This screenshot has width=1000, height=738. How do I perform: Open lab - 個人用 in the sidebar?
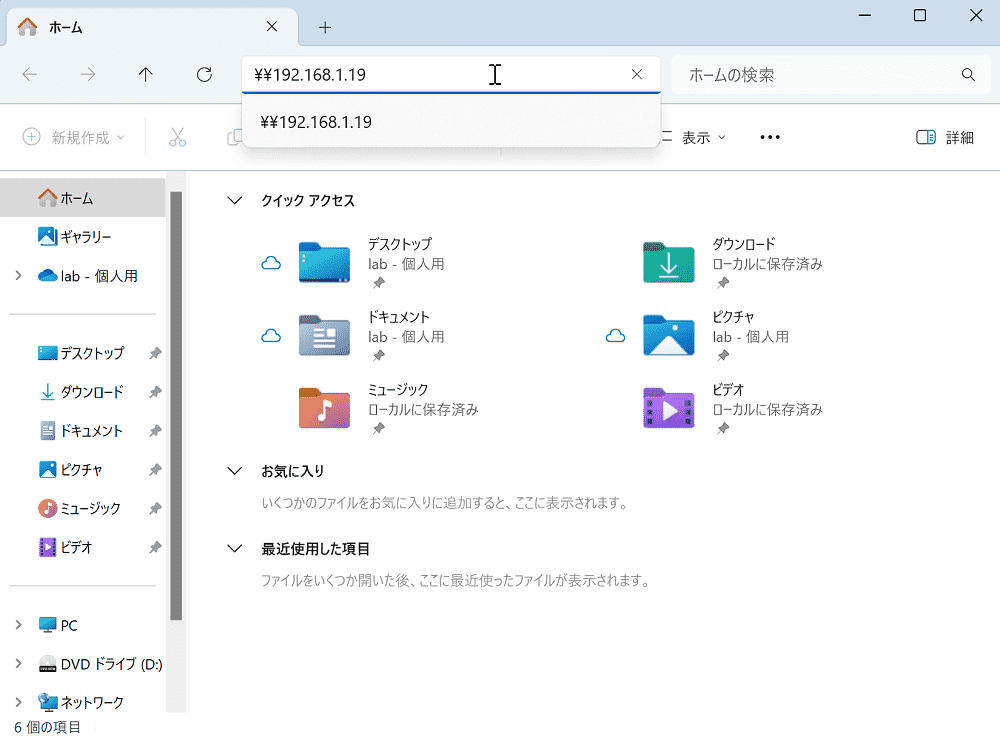pyautogui.click(x=88, y=276)
